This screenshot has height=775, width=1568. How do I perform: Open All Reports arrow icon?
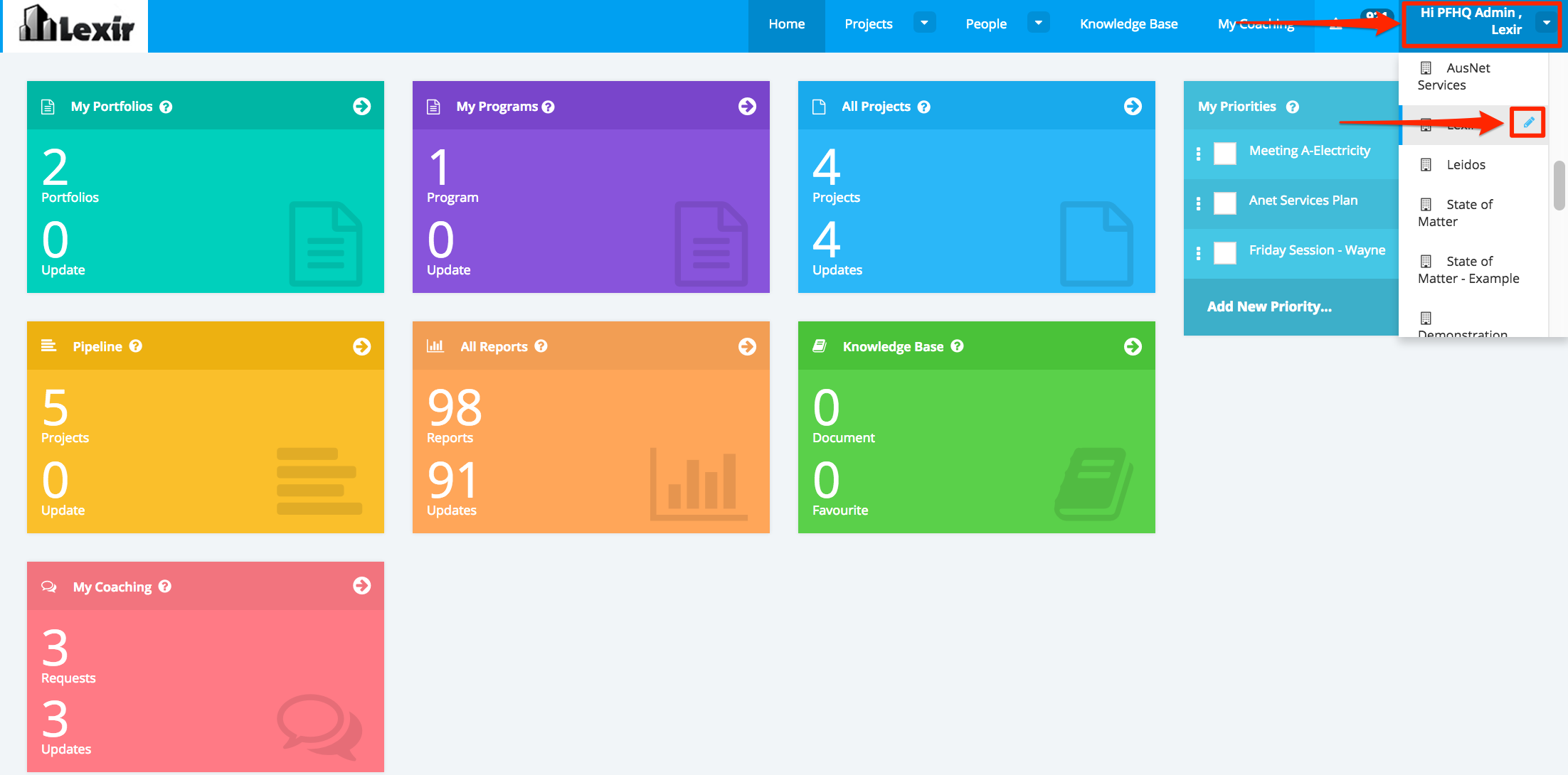[747, 346]
